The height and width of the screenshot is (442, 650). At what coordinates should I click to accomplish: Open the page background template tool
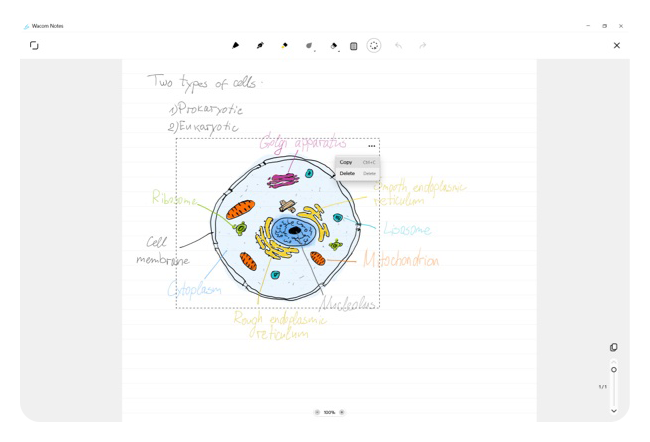click(354, 46)
